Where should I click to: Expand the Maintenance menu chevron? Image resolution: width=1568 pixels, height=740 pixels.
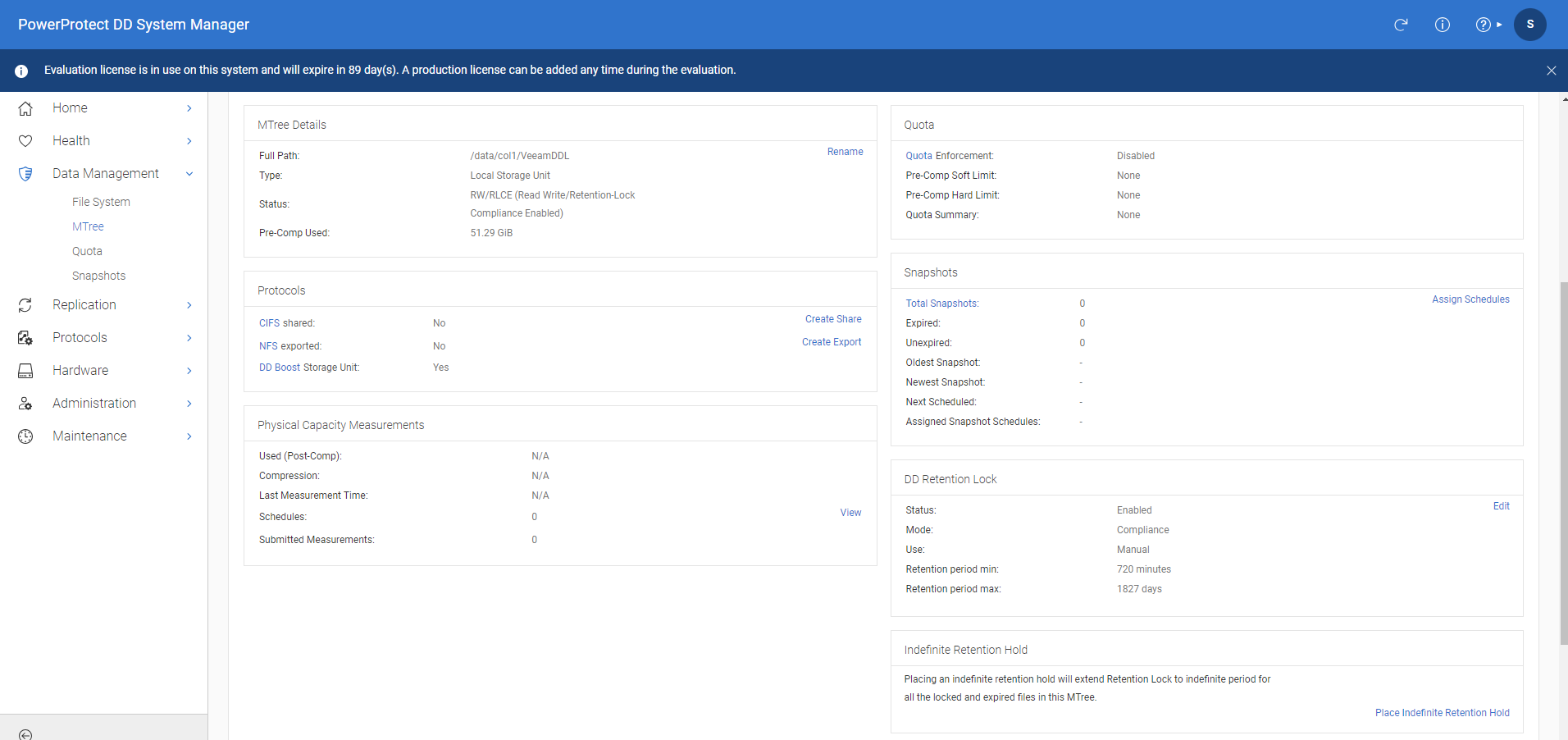[x=189, y=436]
